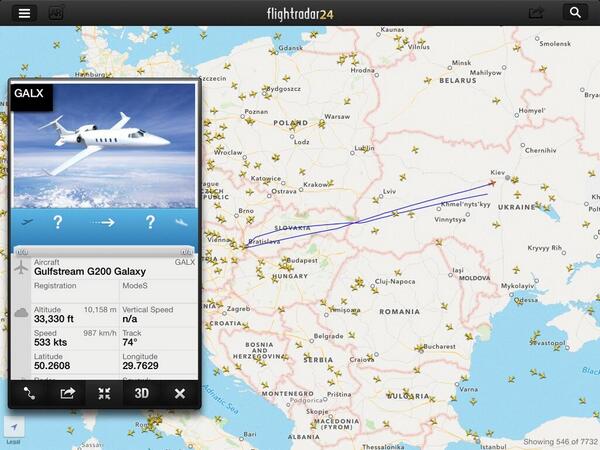Tap the share icon in top bar

tap(536, 13)
